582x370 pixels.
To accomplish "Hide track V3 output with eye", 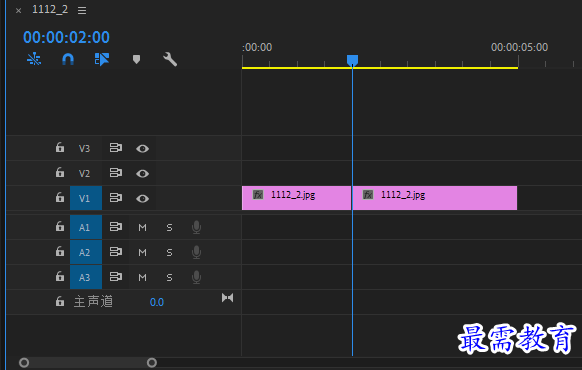I will (x=142, y=149).
